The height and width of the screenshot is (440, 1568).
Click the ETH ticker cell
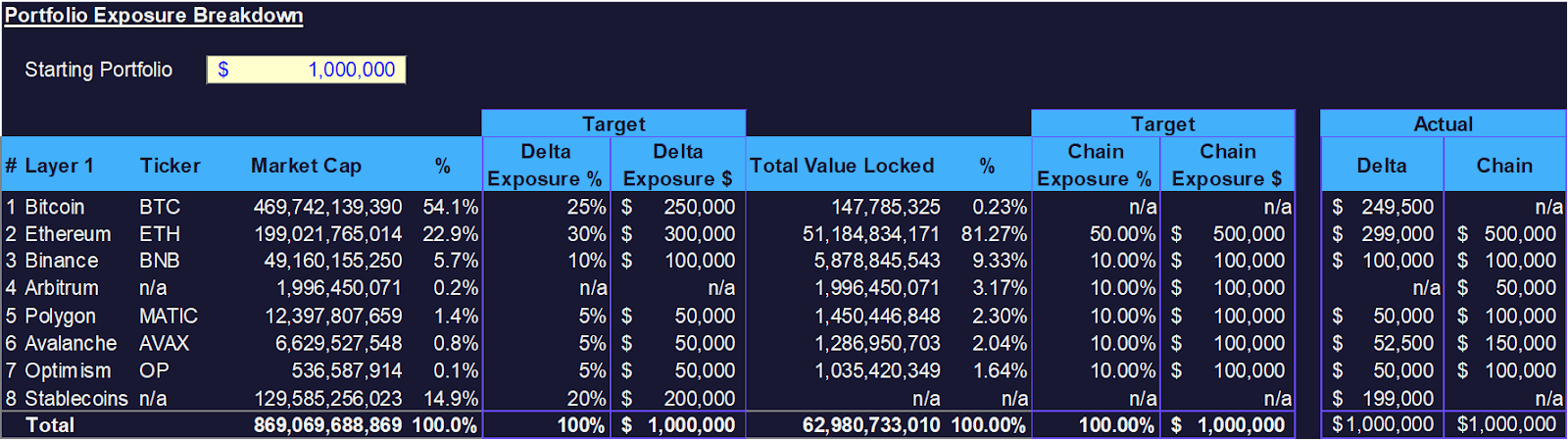pyautogui.click(x=160, y=234)
